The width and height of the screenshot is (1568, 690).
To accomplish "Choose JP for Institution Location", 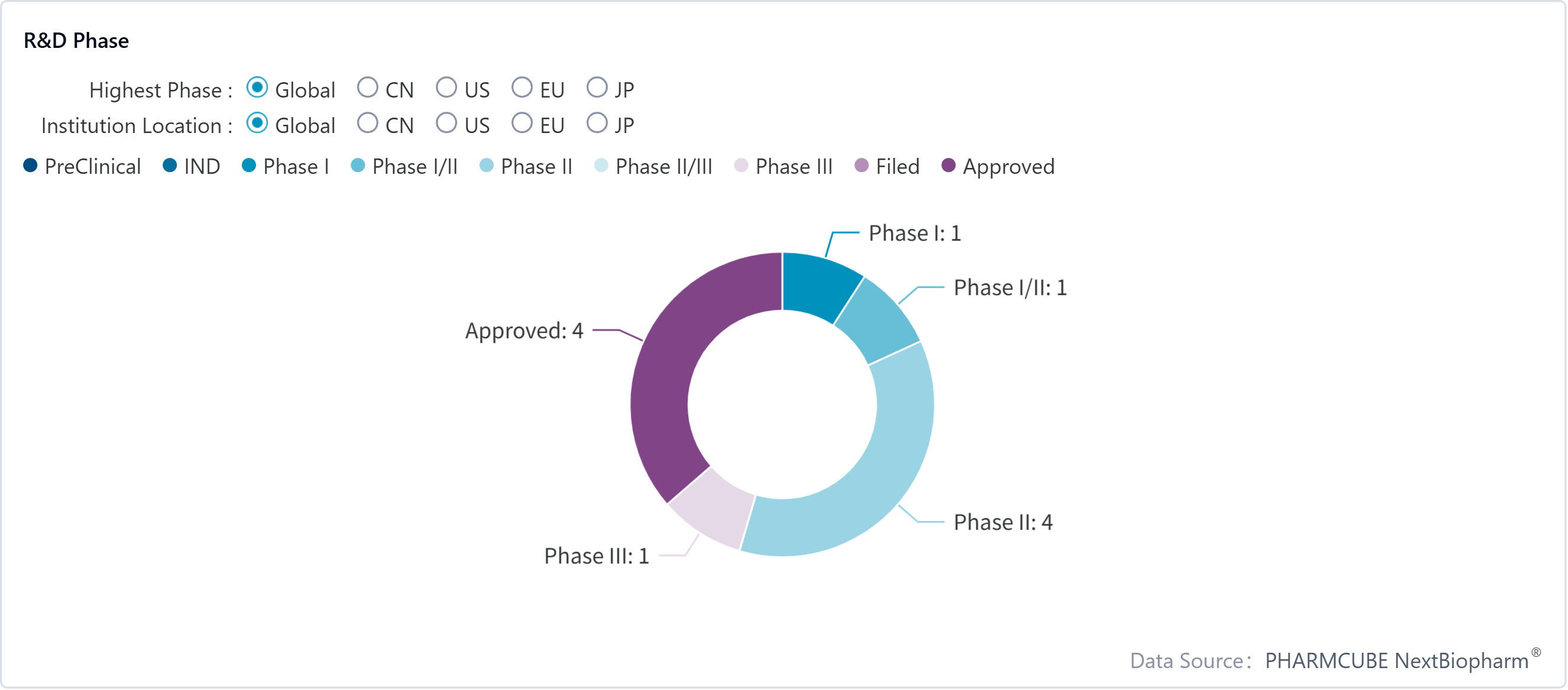I will click(597, 124).
